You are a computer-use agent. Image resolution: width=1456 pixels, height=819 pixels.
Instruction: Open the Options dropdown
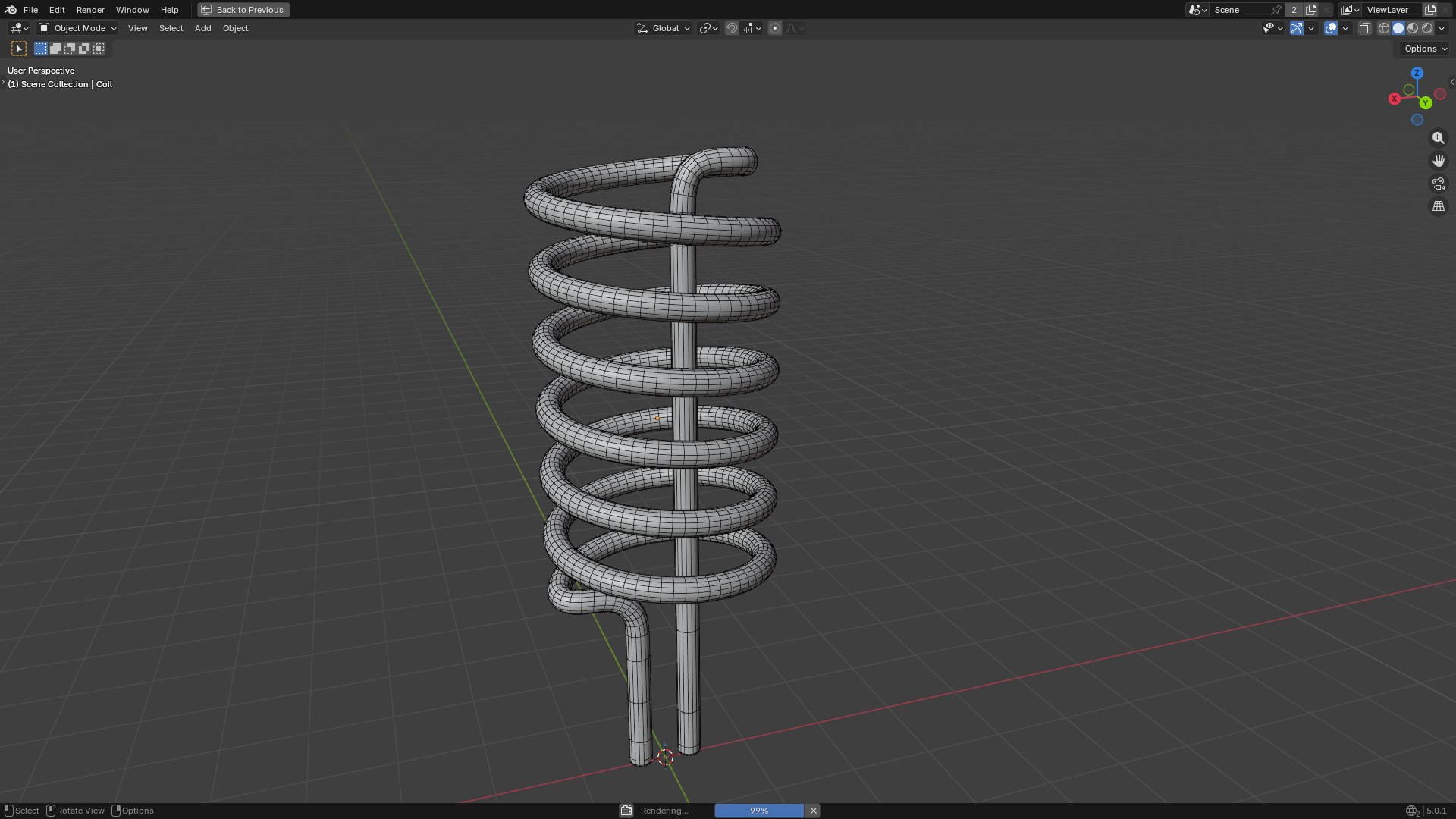tap(1425, 49)
